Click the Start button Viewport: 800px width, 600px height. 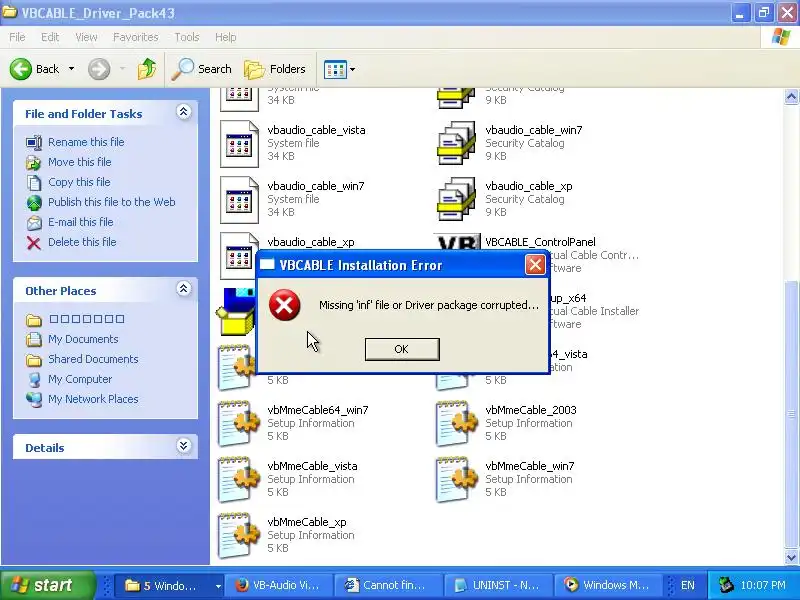(x=47, y=585)
